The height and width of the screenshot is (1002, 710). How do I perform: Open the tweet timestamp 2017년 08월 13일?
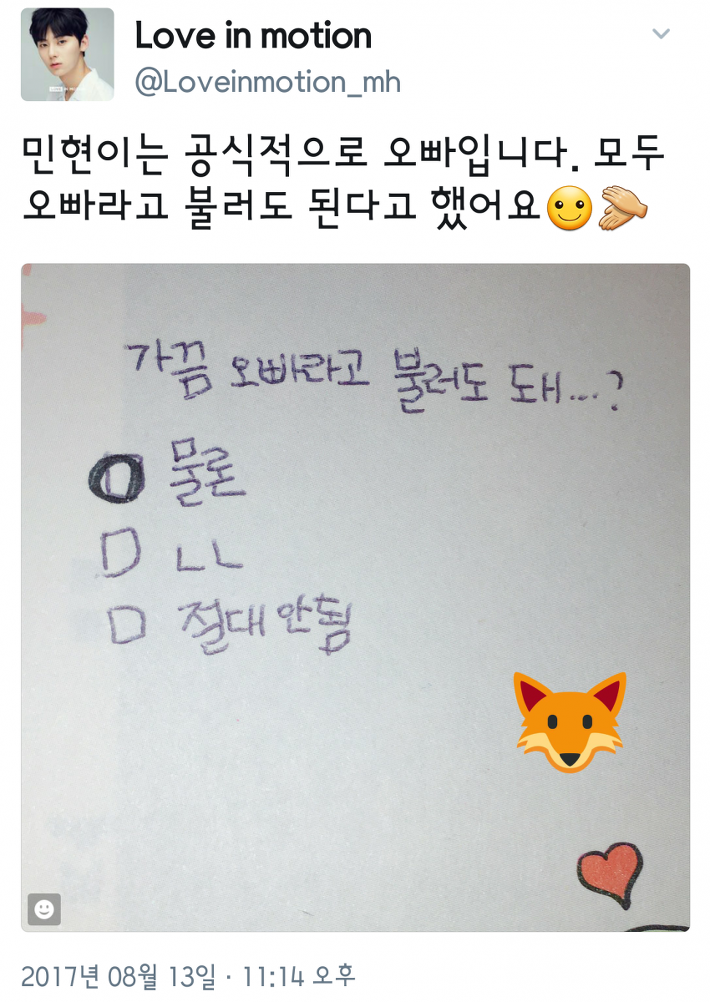(x=119, y=976)
